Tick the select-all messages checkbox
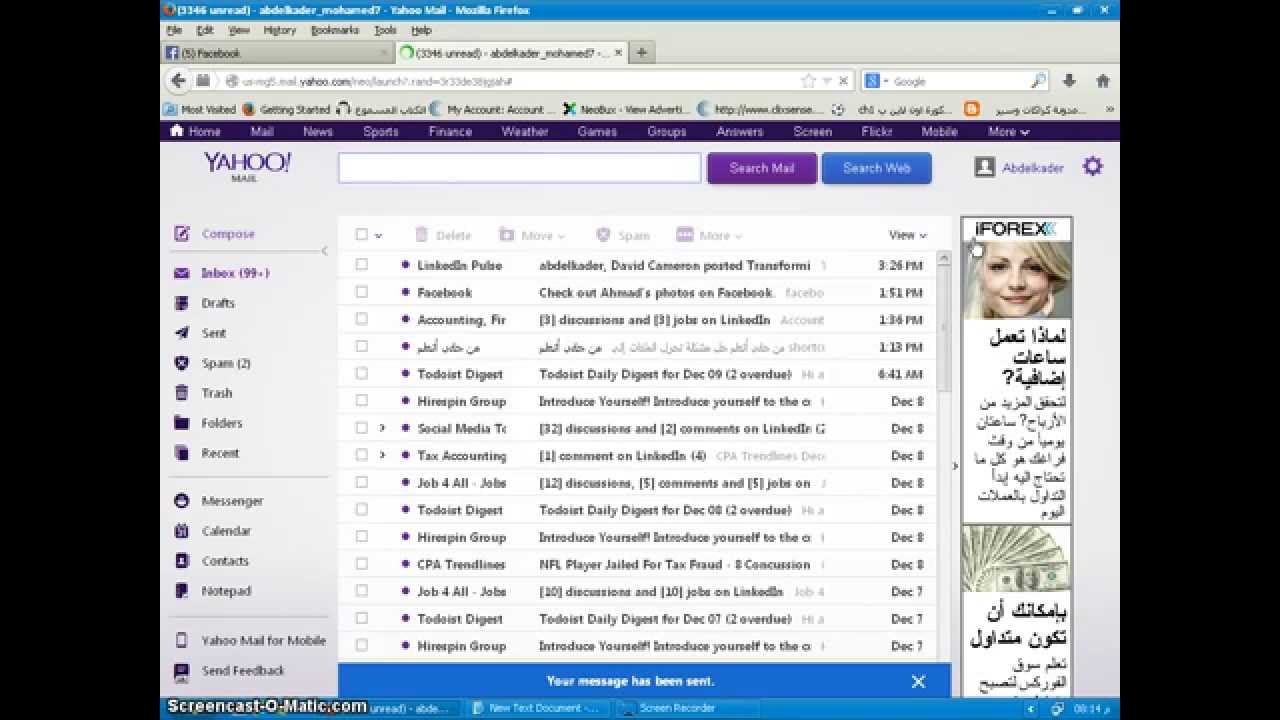The width and height of the screenshot is (1280, 720). click(362, 235)
